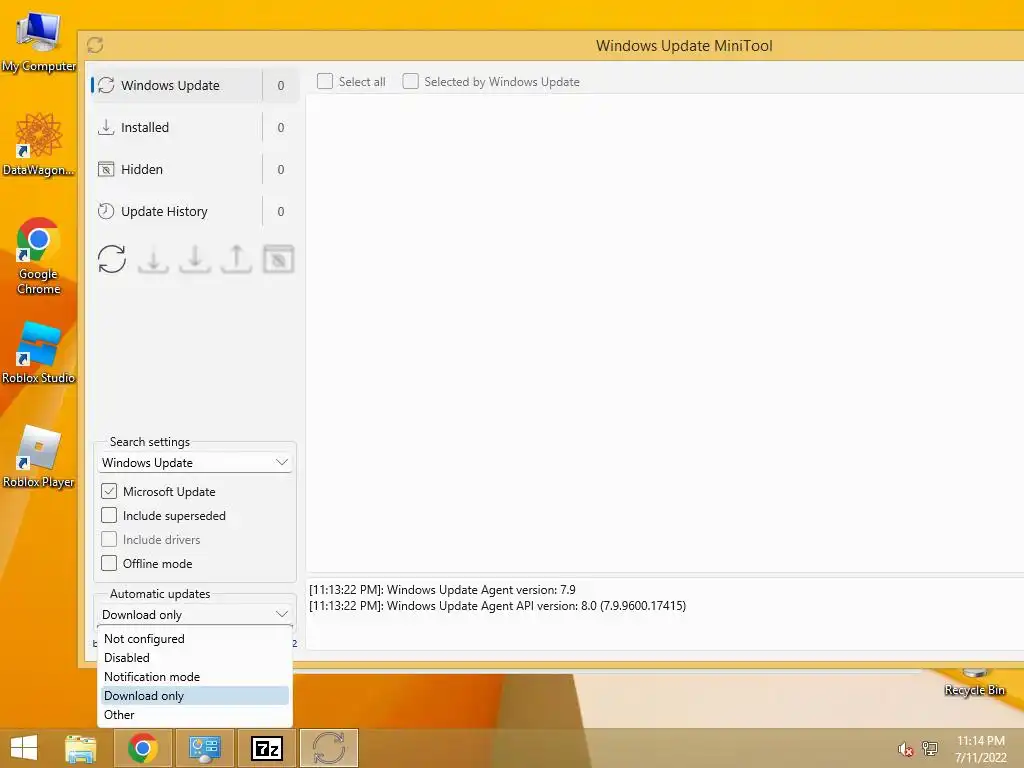
Task: Click the first download updates arrow icon
Action: coord(153,260)
